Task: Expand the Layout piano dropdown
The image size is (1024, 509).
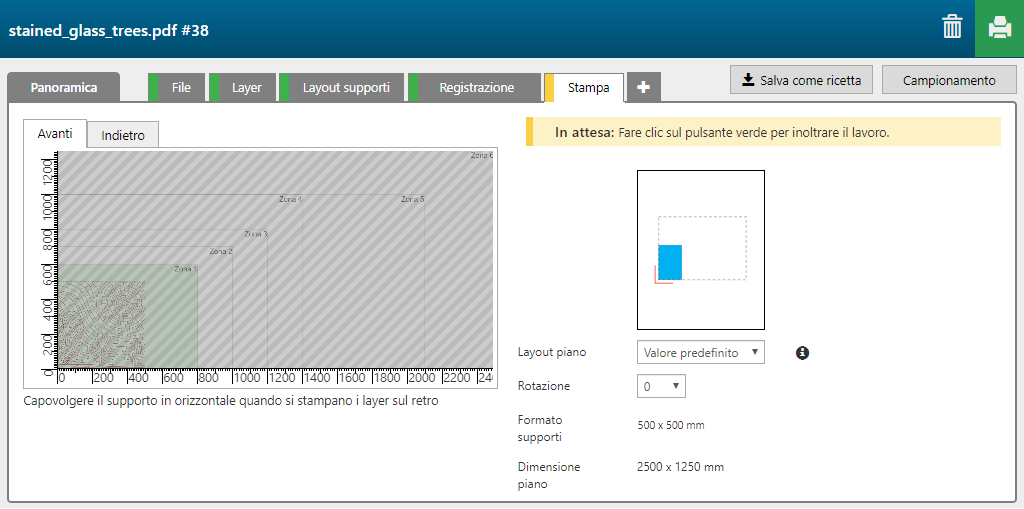Action: coord(700,352)
